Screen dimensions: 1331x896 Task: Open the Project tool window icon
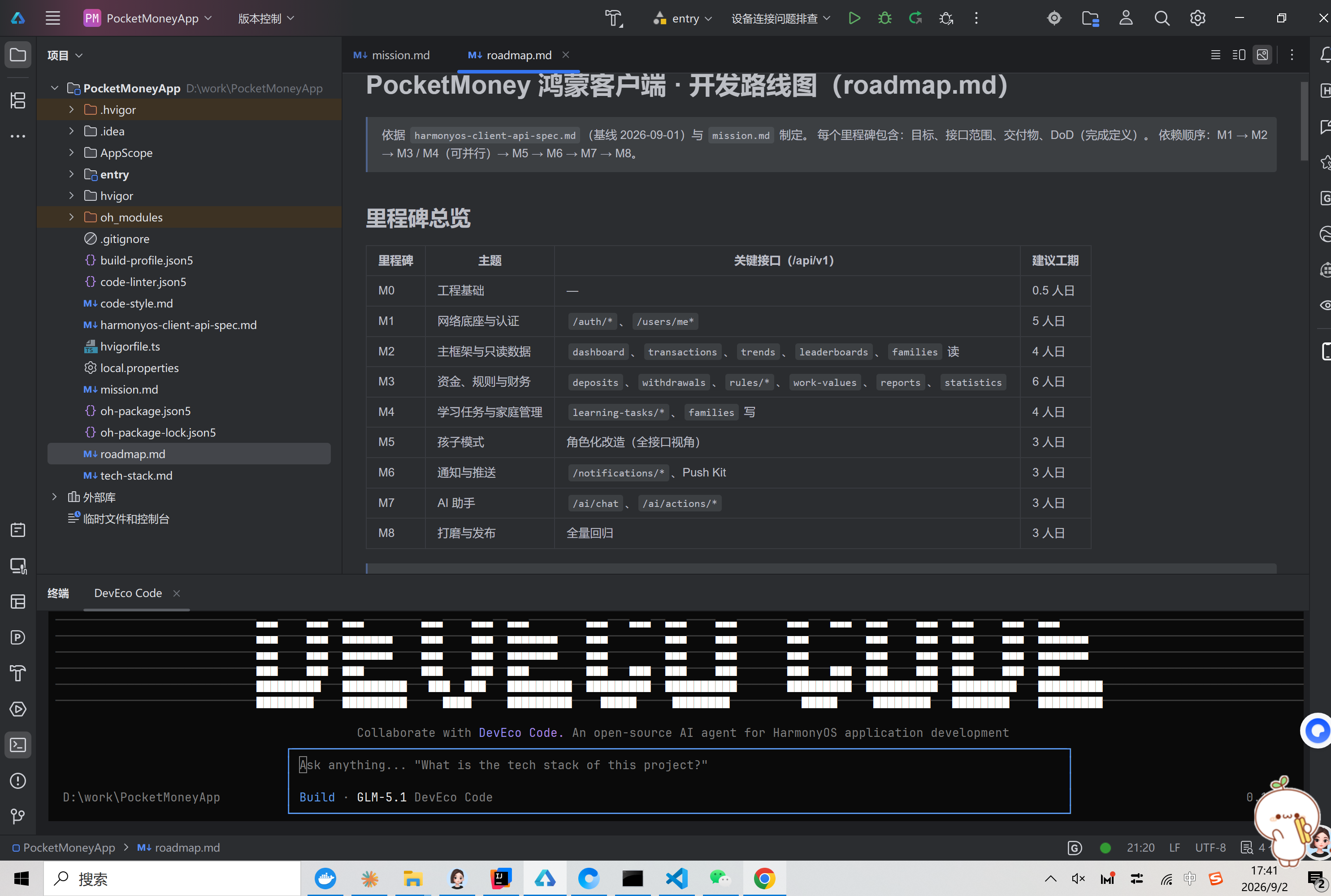click(18, 55)
